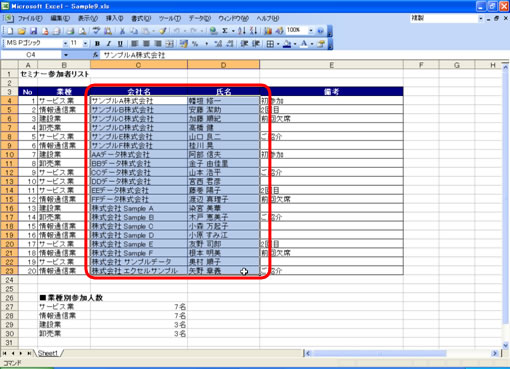Click the fx insert function button

(x=95, y=55)
